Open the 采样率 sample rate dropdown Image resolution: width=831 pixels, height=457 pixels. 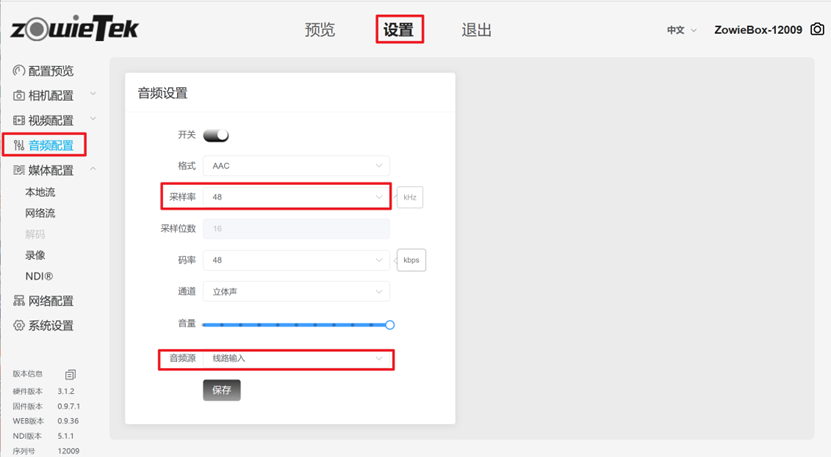pyautogui.click(x=296, y=197)
